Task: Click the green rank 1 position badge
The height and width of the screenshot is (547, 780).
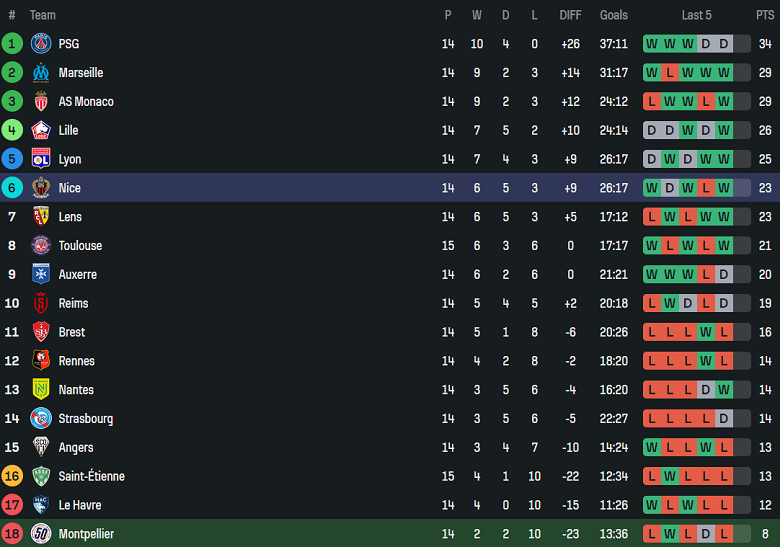Action: pyautogui.click(x=12, y=43)
